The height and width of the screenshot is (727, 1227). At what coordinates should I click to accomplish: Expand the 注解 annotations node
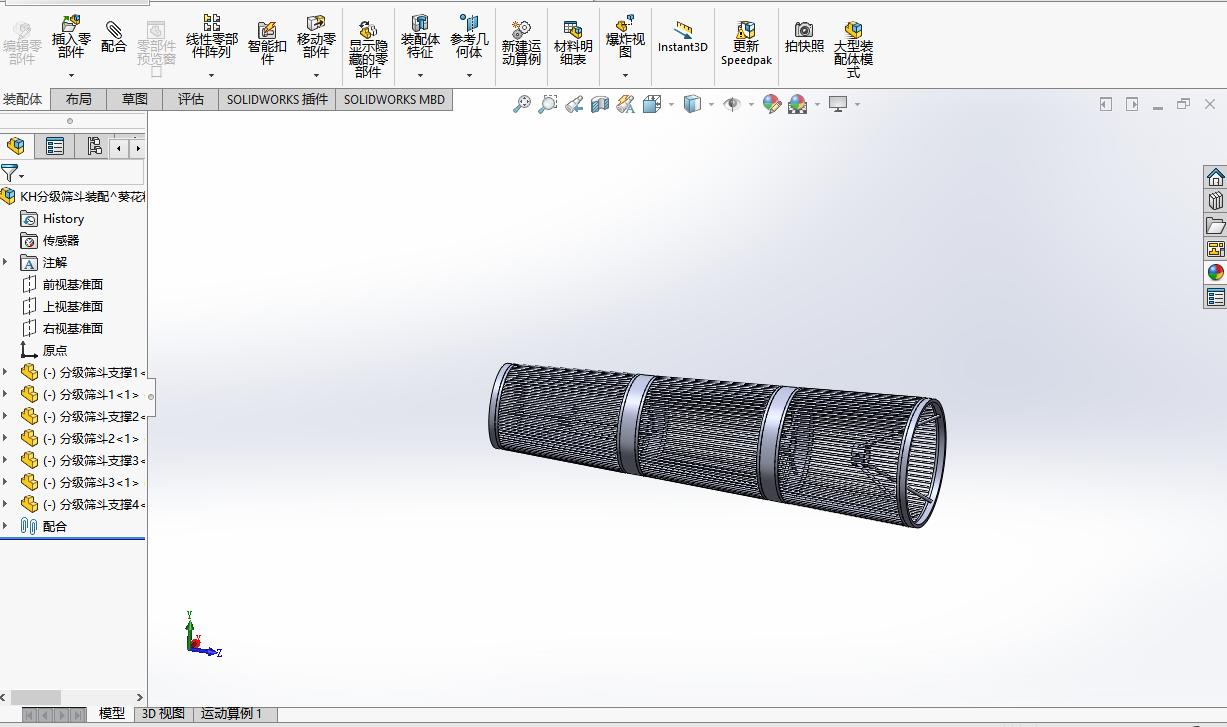pyautogui.click(x=6, y=262)
